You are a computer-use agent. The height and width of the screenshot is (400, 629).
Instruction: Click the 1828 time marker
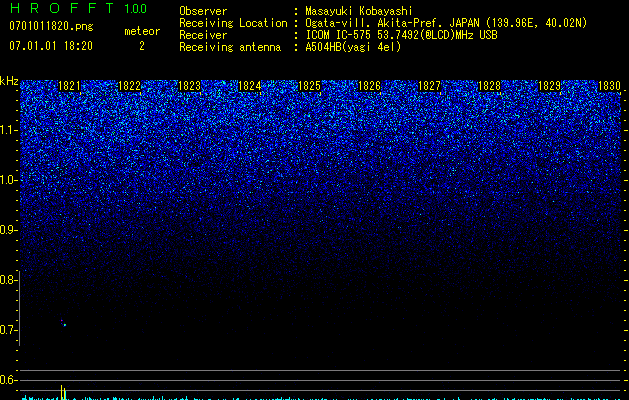[489, 86]
